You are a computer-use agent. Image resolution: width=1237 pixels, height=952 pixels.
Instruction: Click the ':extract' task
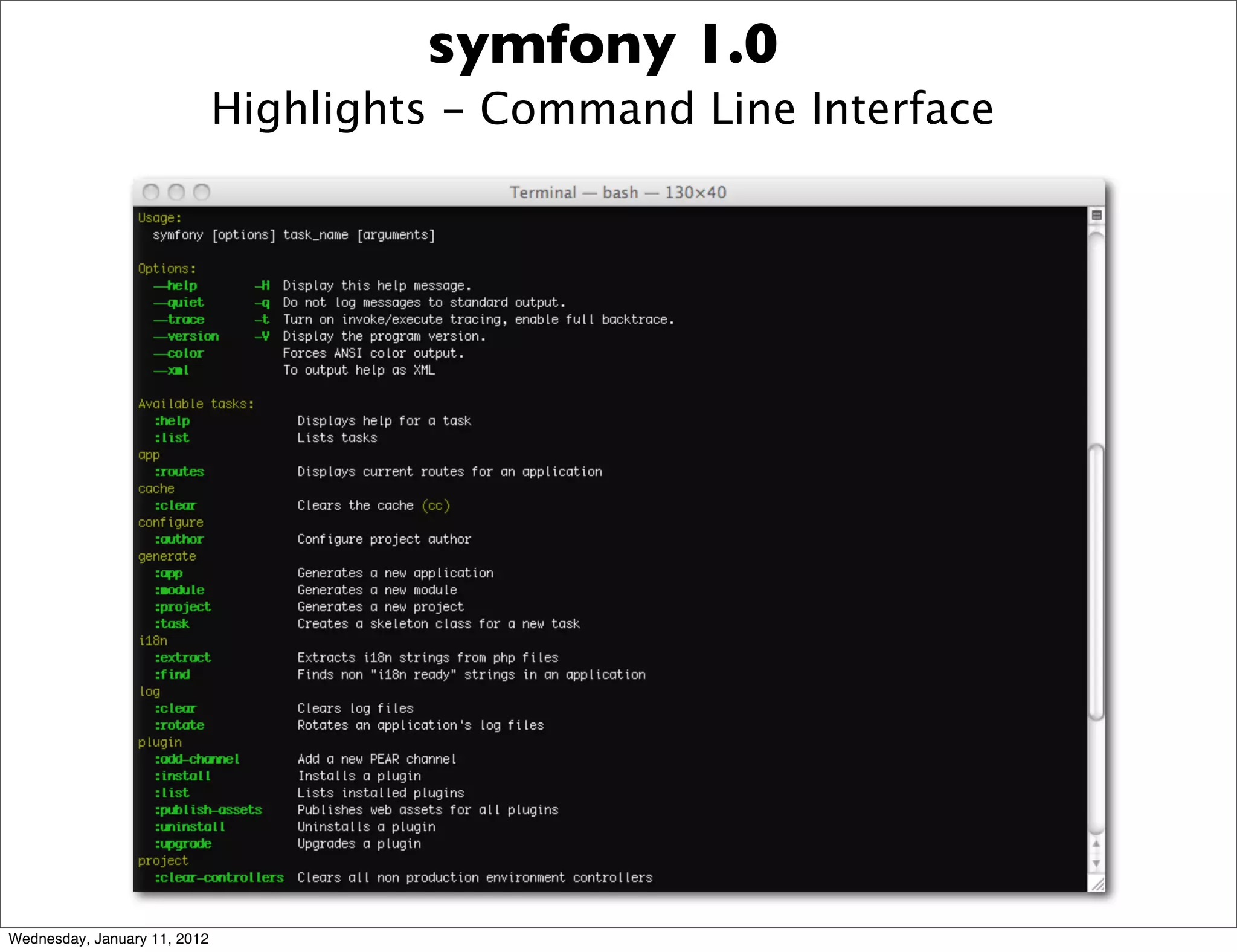(x=183, y=658)
